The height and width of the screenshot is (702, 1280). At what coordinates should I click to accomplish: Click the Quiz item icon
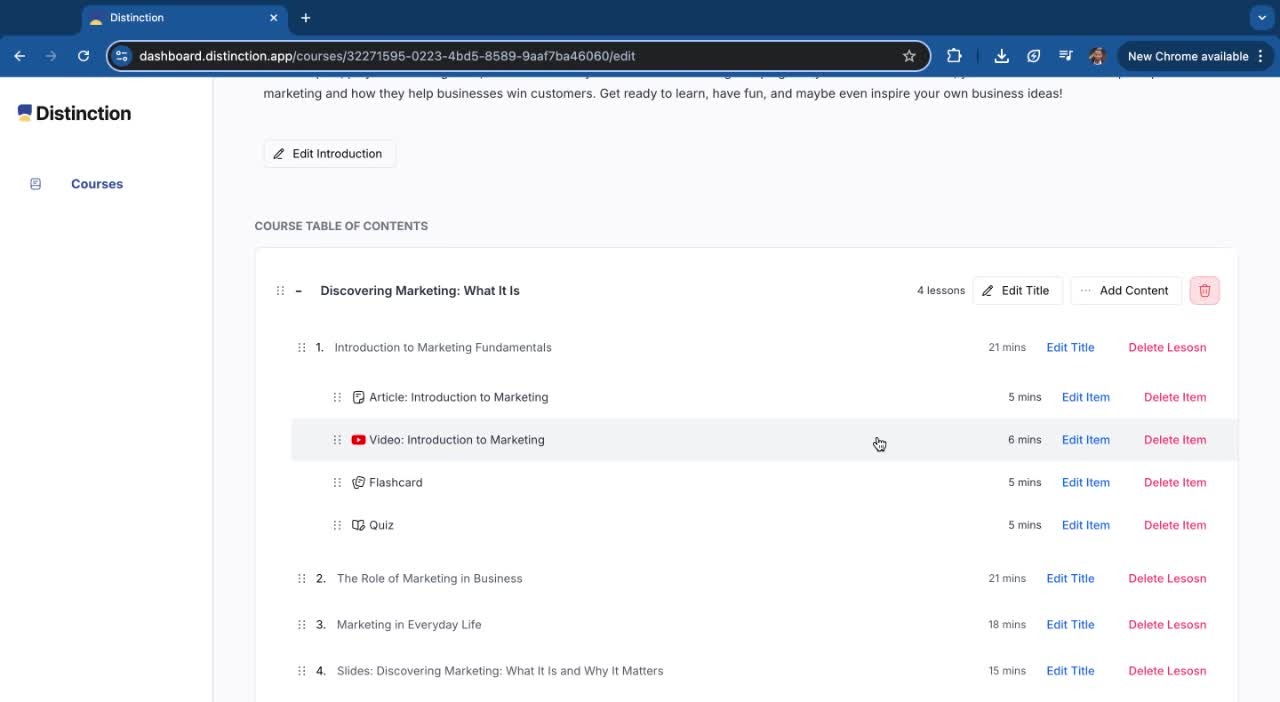(358, 525)
